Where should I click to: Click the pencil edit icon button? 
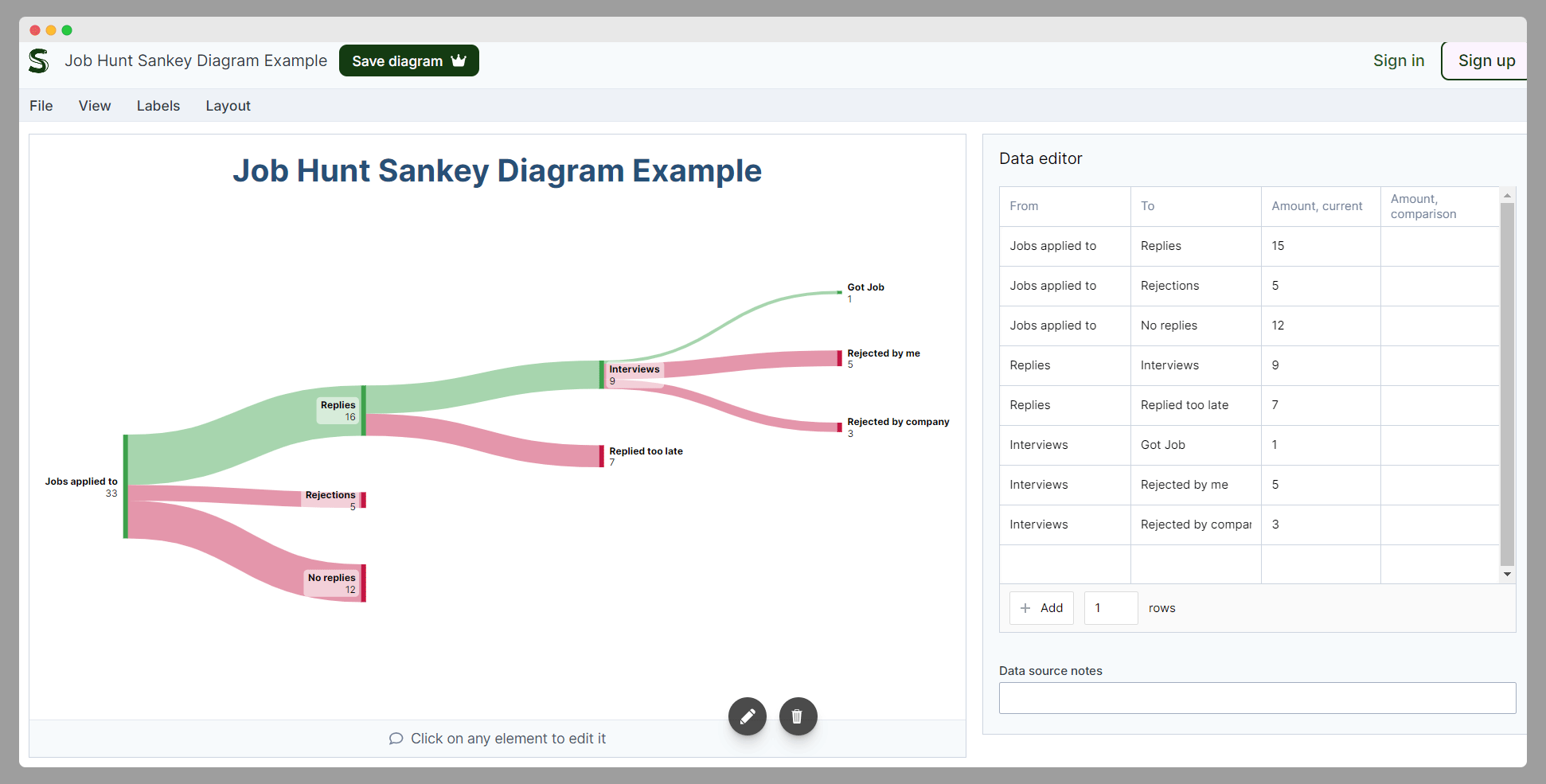pos(747,716)
